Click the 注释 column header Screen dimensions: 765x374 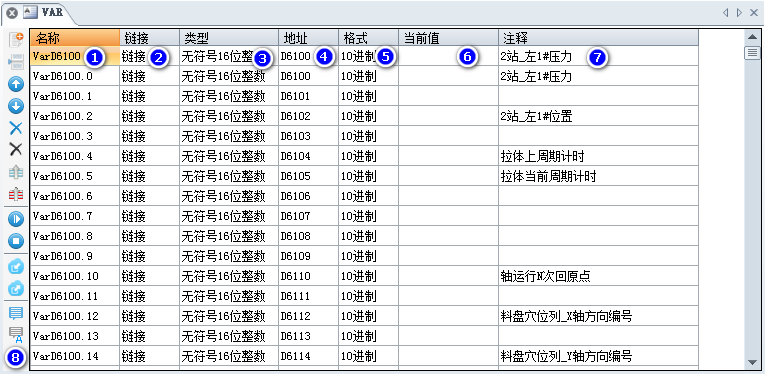(598, 38)
